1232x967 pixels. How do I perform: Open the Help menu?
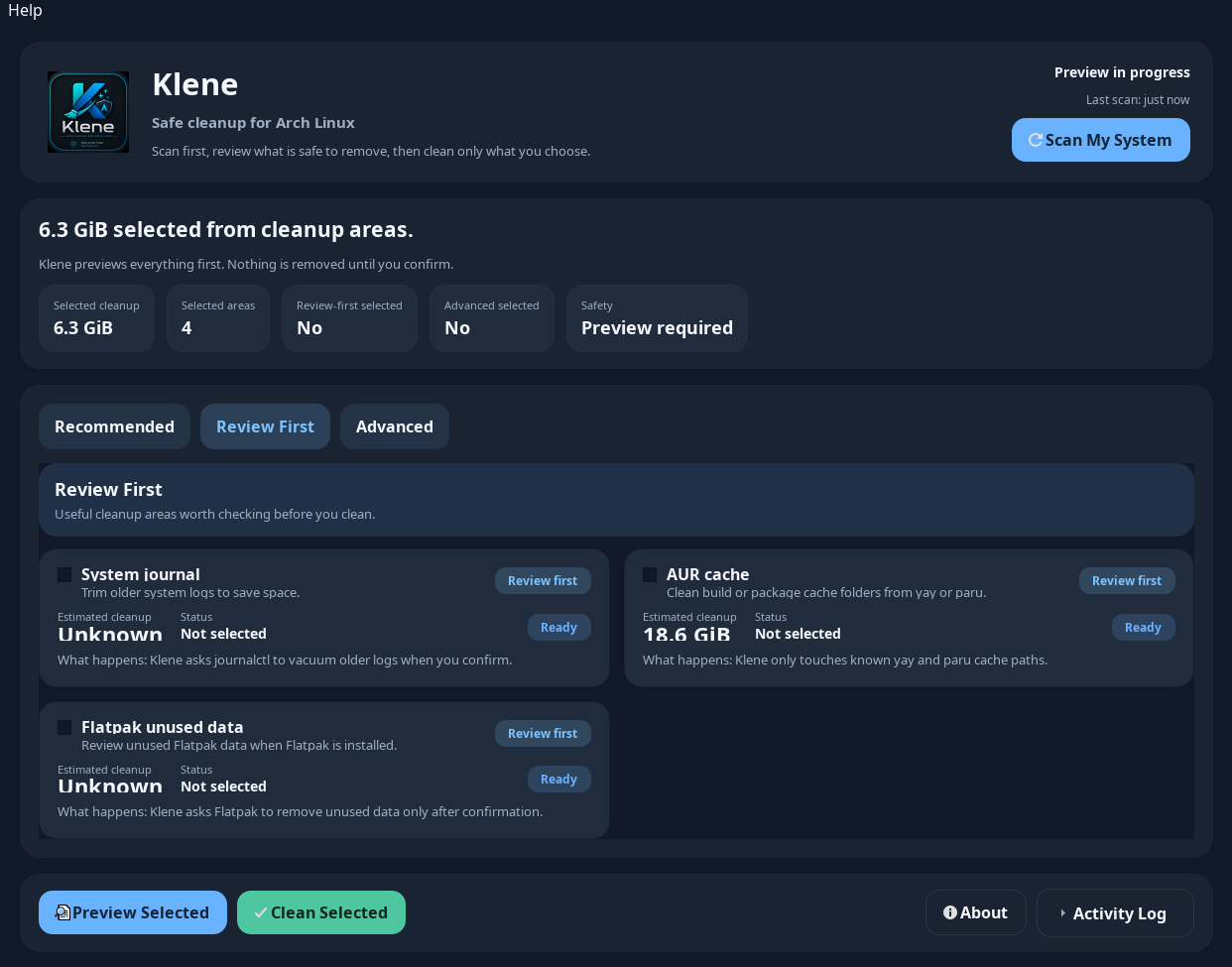pyautogui.click(x=25, y=10)
